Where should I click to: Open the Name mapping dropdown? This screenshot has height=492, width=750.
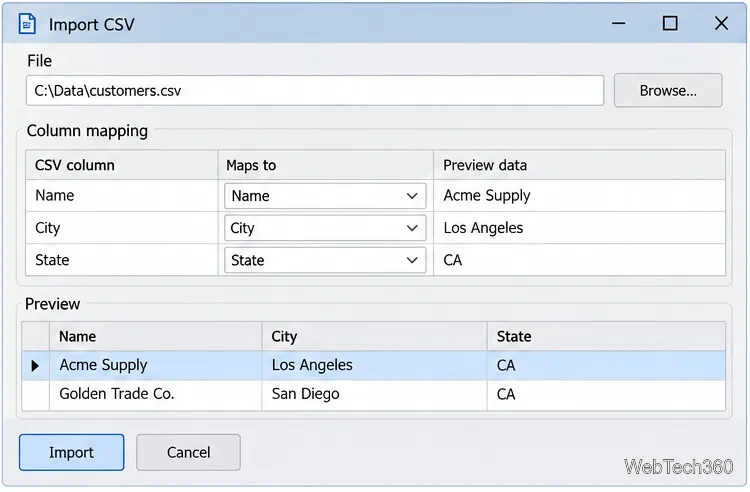coord(325,196)
